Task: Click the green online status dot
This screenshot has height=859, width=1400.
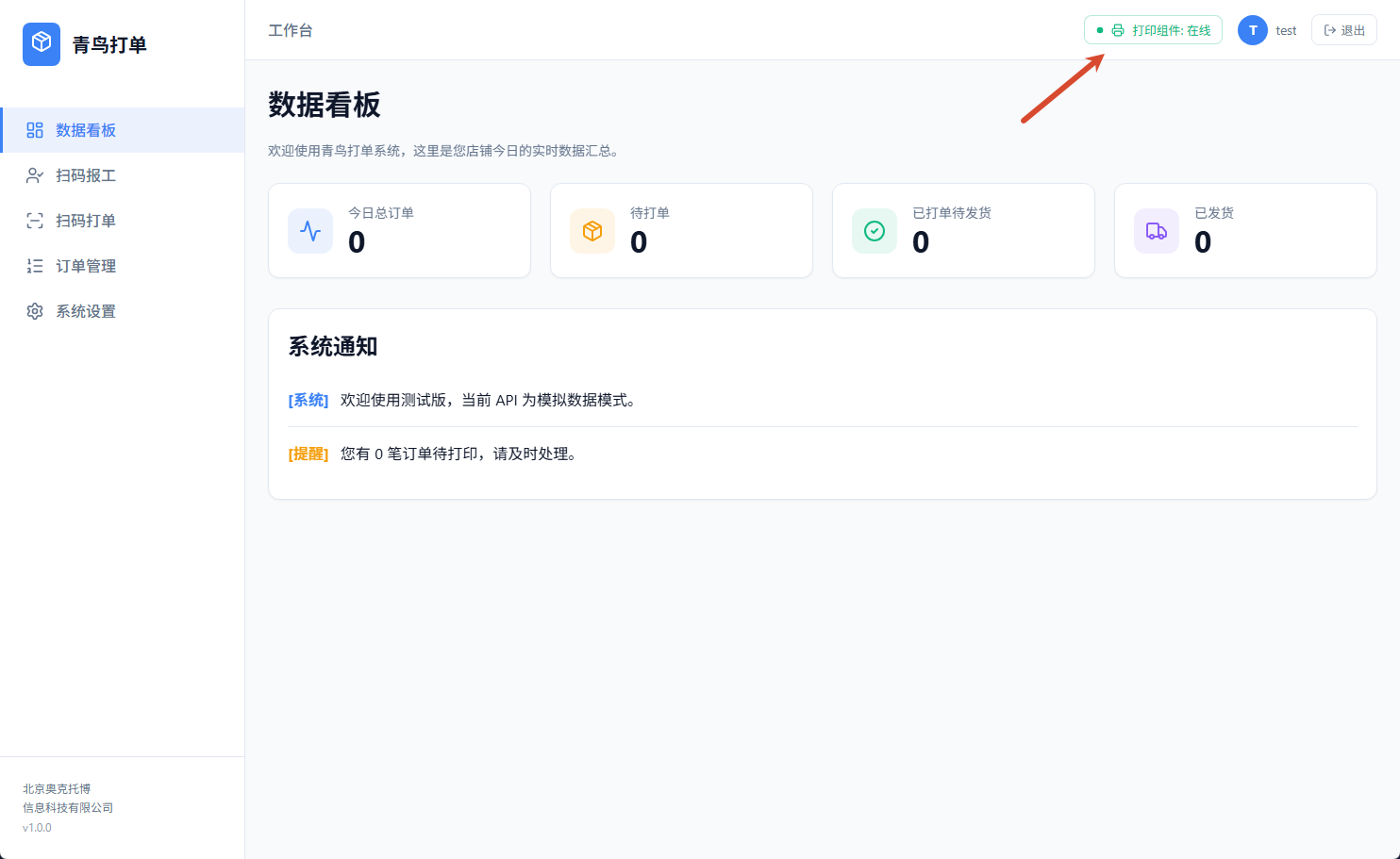Action: click(x=1100, y=30)
